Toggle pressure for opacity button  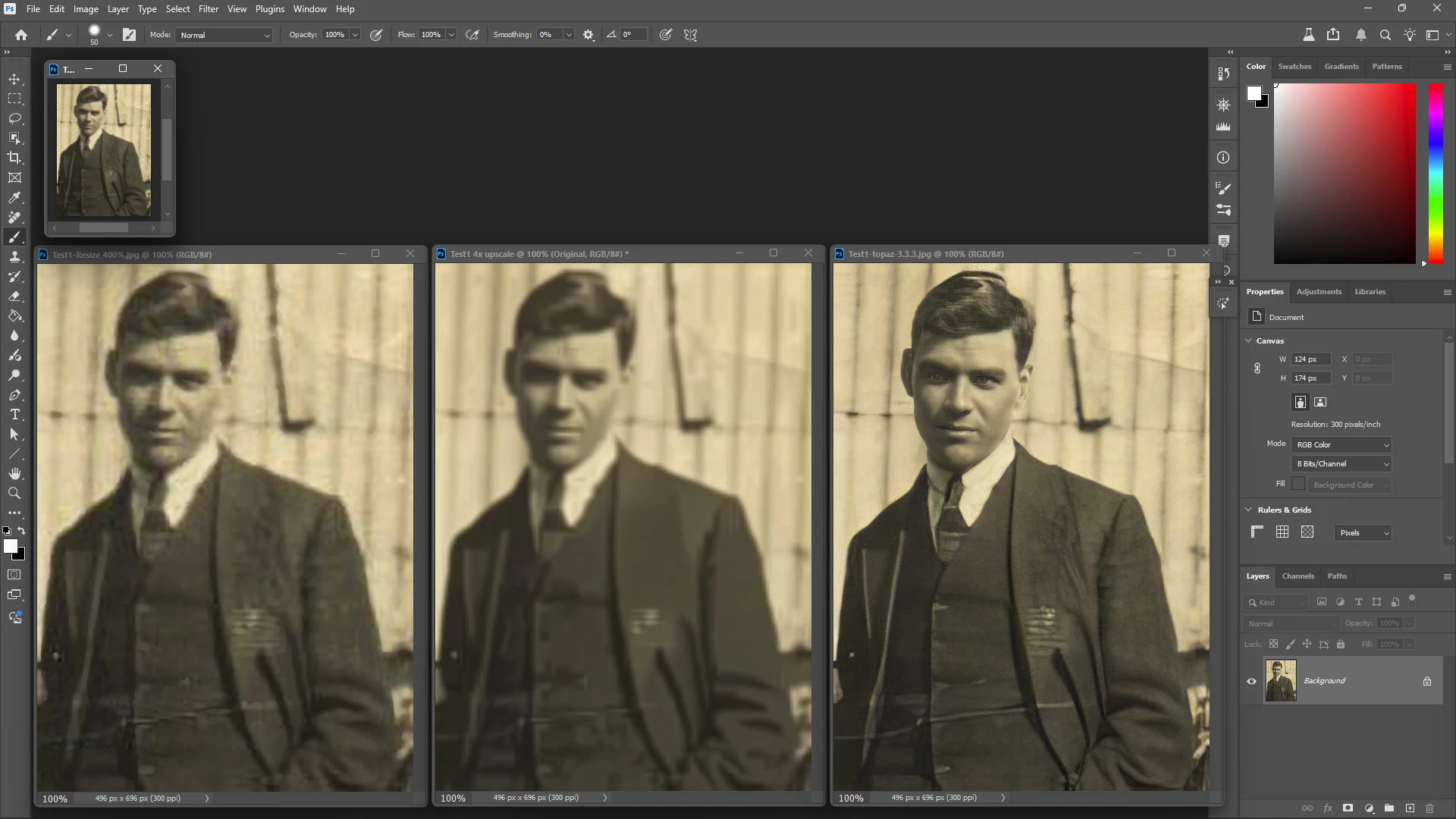(x=376, y=35)
